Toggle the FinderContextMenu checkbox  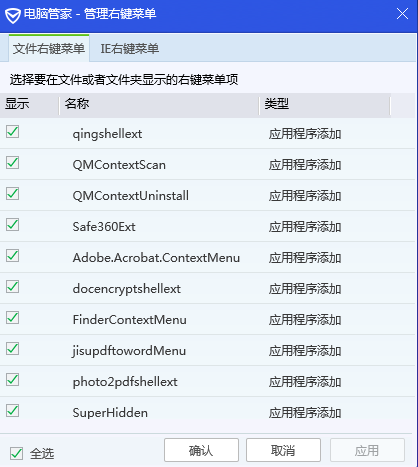tap(12, 318)
